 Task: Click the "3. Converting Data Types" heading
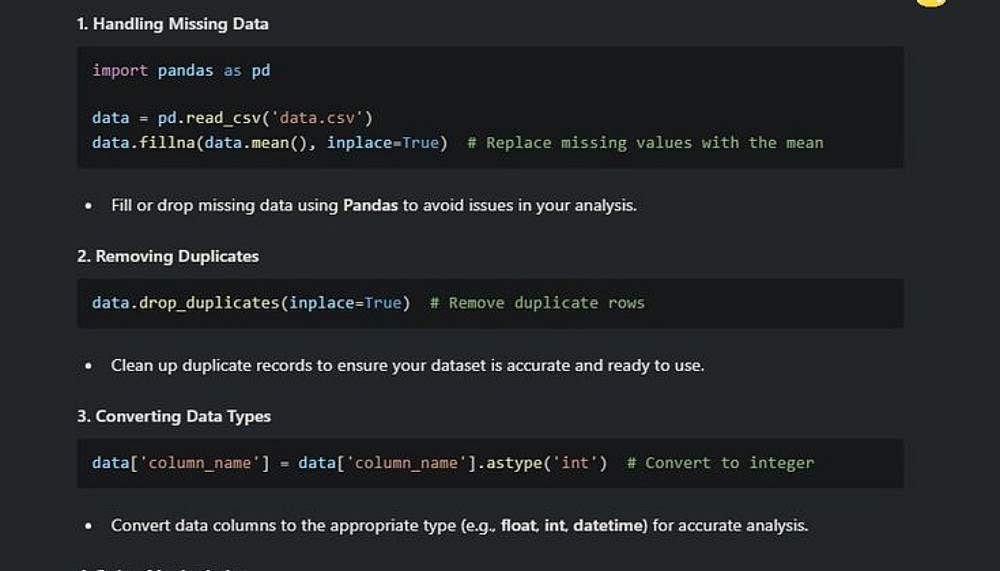[x=174, y=416]
